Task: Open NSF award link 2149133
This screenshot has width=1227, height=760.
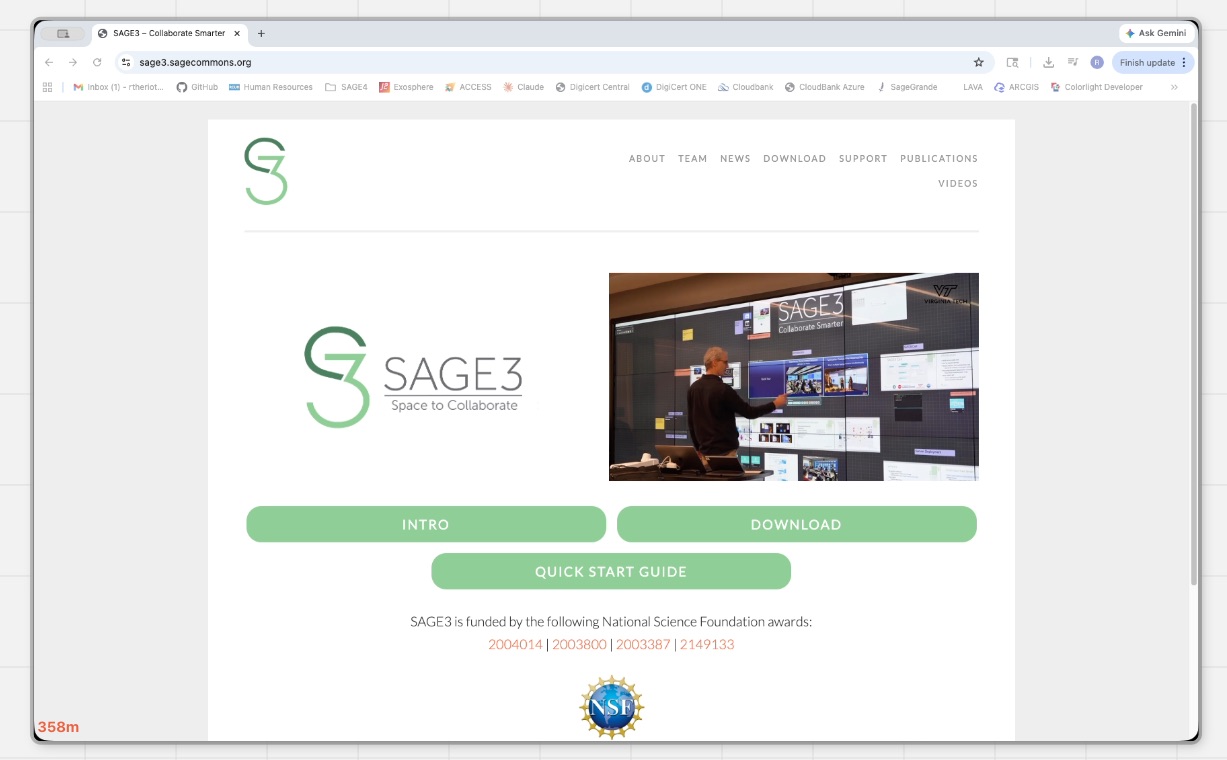Action: 707,645
